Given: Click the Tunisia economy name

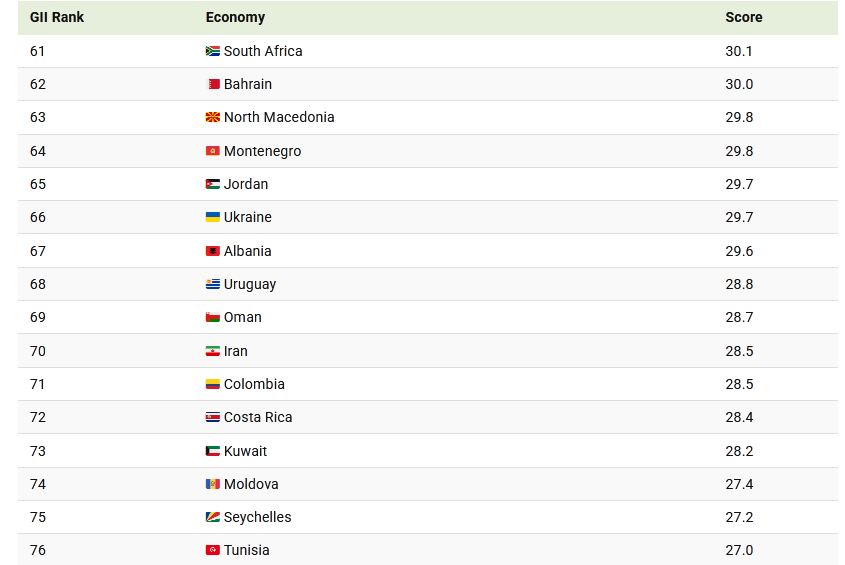Looking at the screenshot, I should [x=246, y=550].
